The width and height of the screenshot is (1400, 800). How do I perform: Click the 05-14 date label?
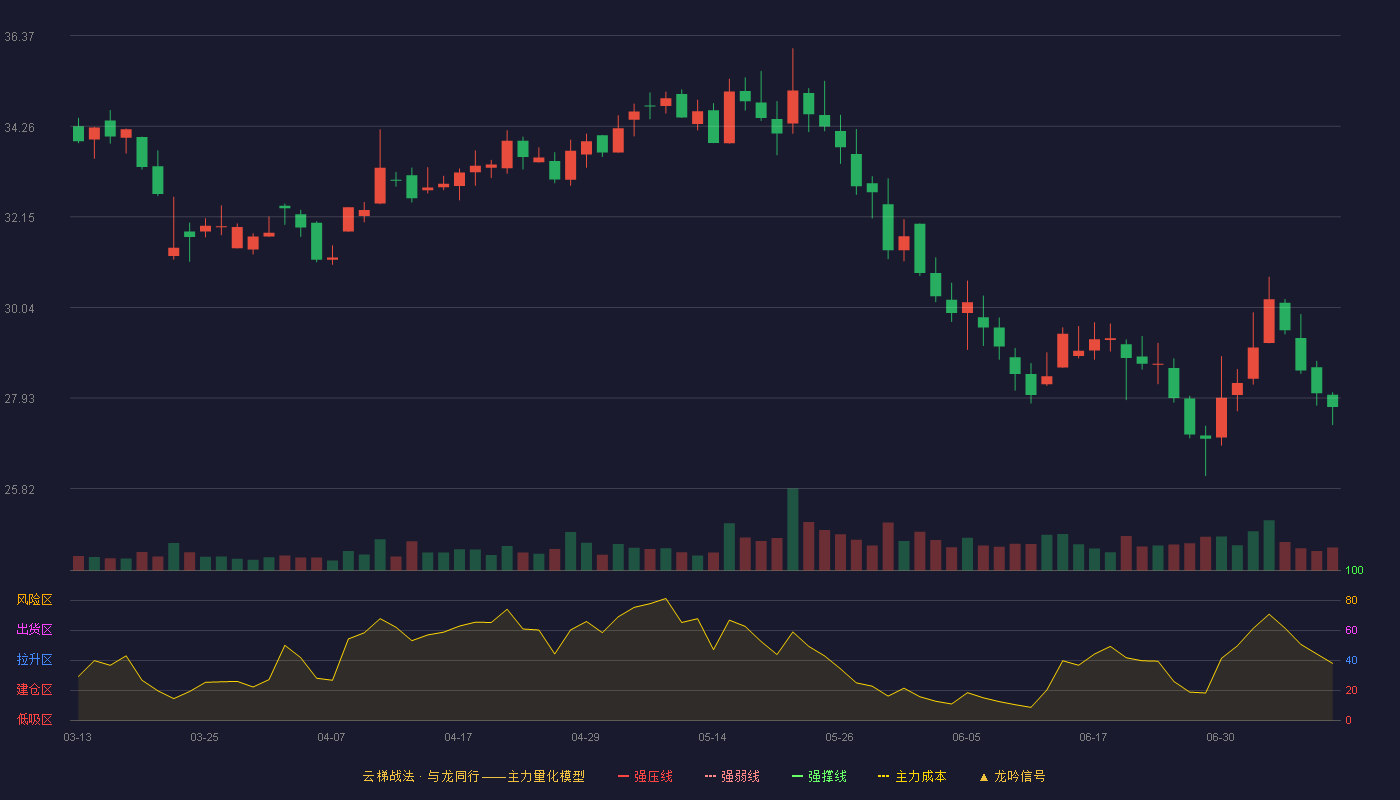pyautogui.click(x=712, y=737)
